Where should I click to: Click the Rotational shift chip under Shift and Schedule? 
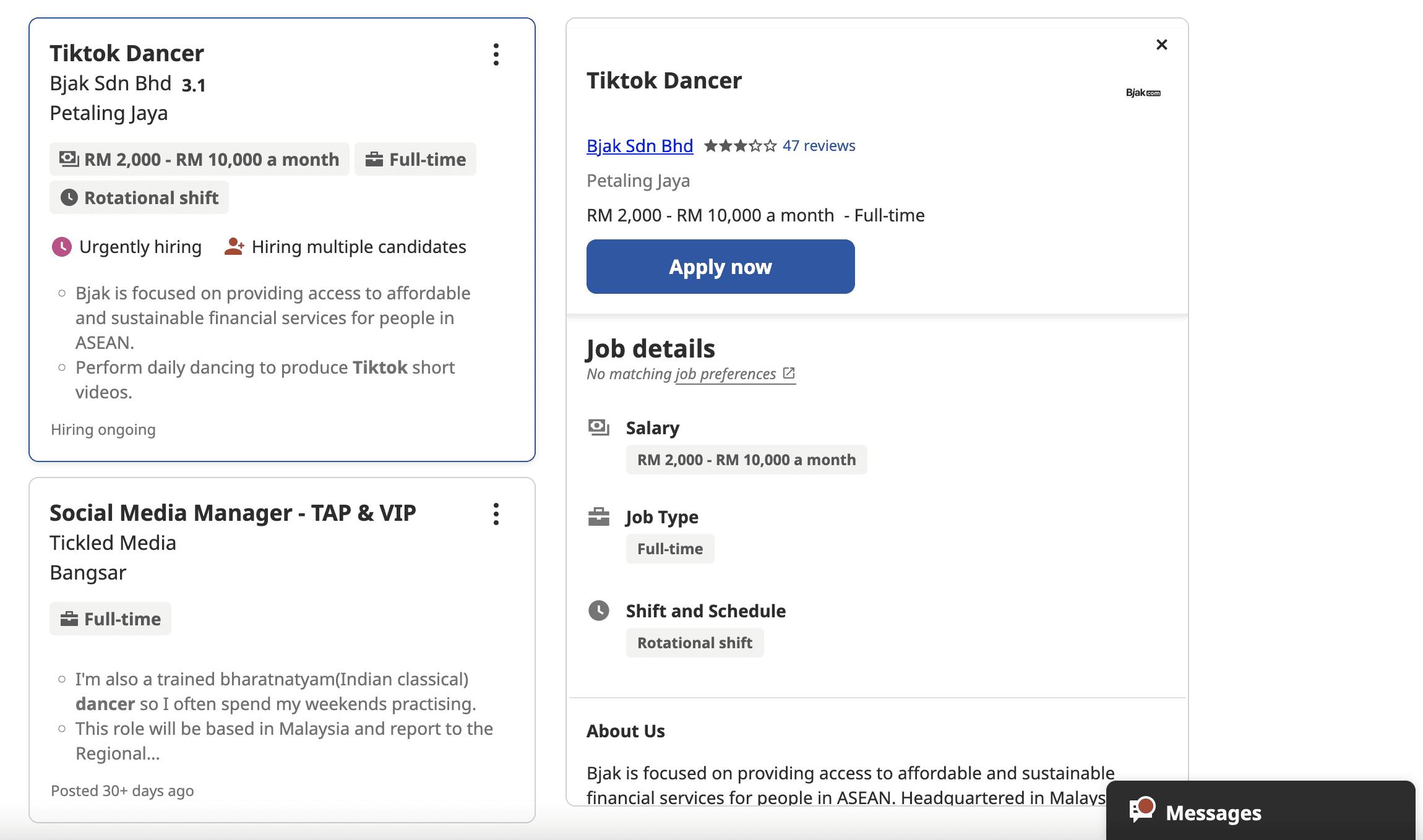coord(695,643)
